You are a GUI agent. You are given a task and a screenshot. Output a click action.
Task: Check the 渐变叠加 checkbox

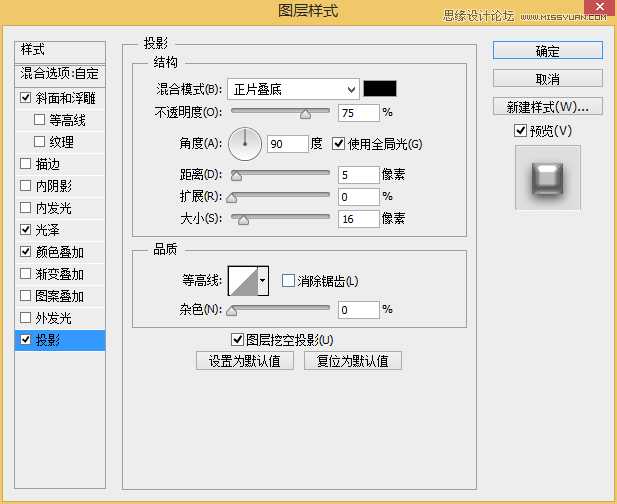coord(26,273)
